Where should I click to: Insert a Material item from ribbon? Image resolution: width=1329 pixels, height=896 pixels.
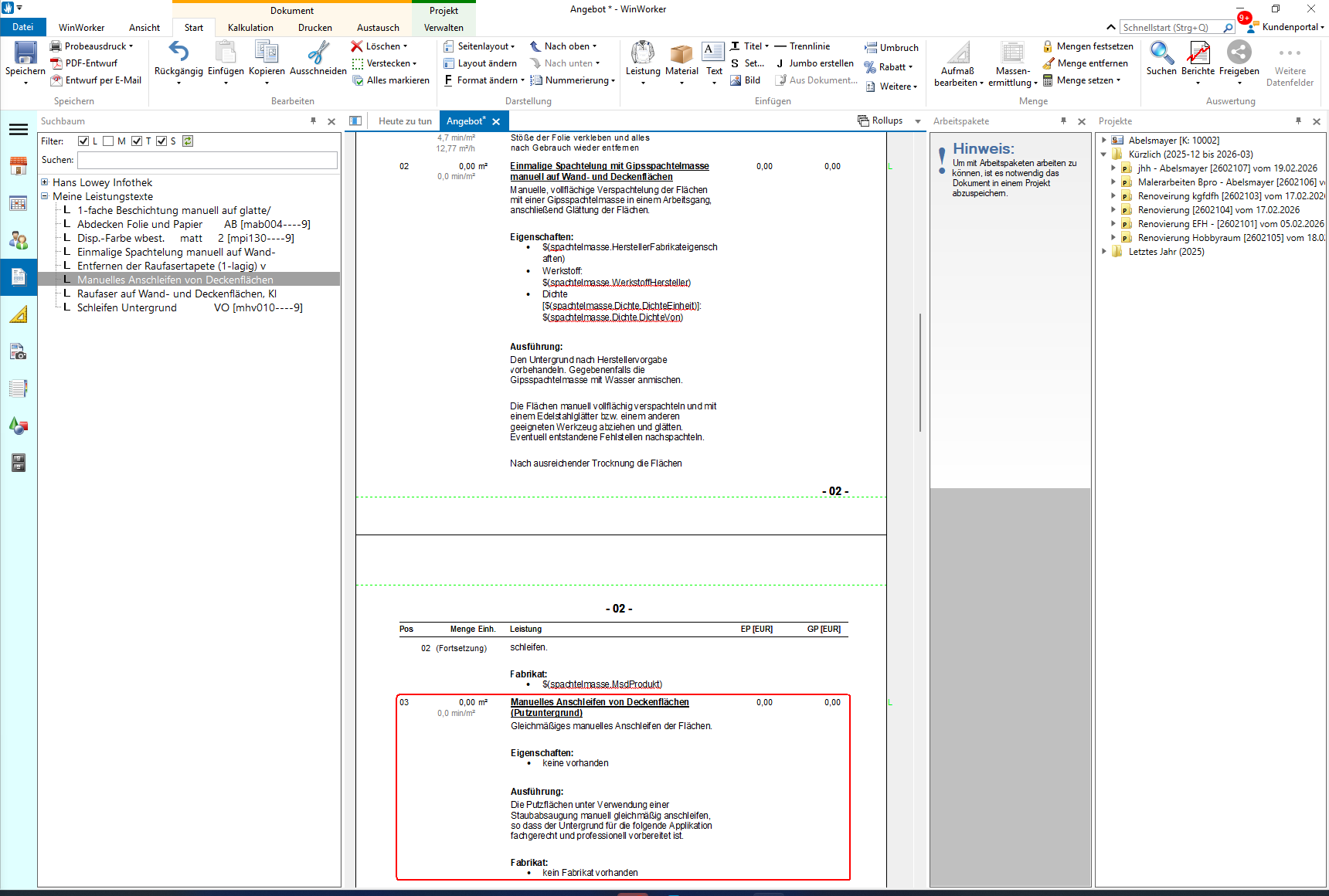[681, 54]
